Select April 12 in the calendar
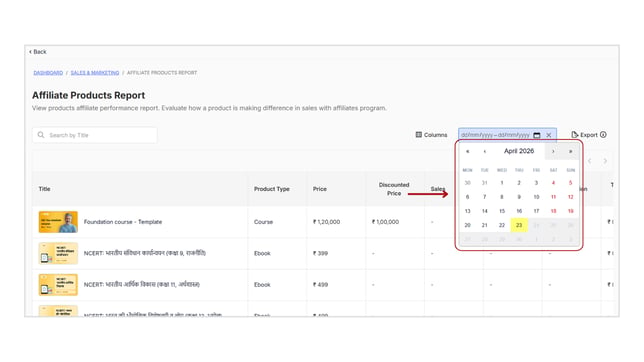 570,197
